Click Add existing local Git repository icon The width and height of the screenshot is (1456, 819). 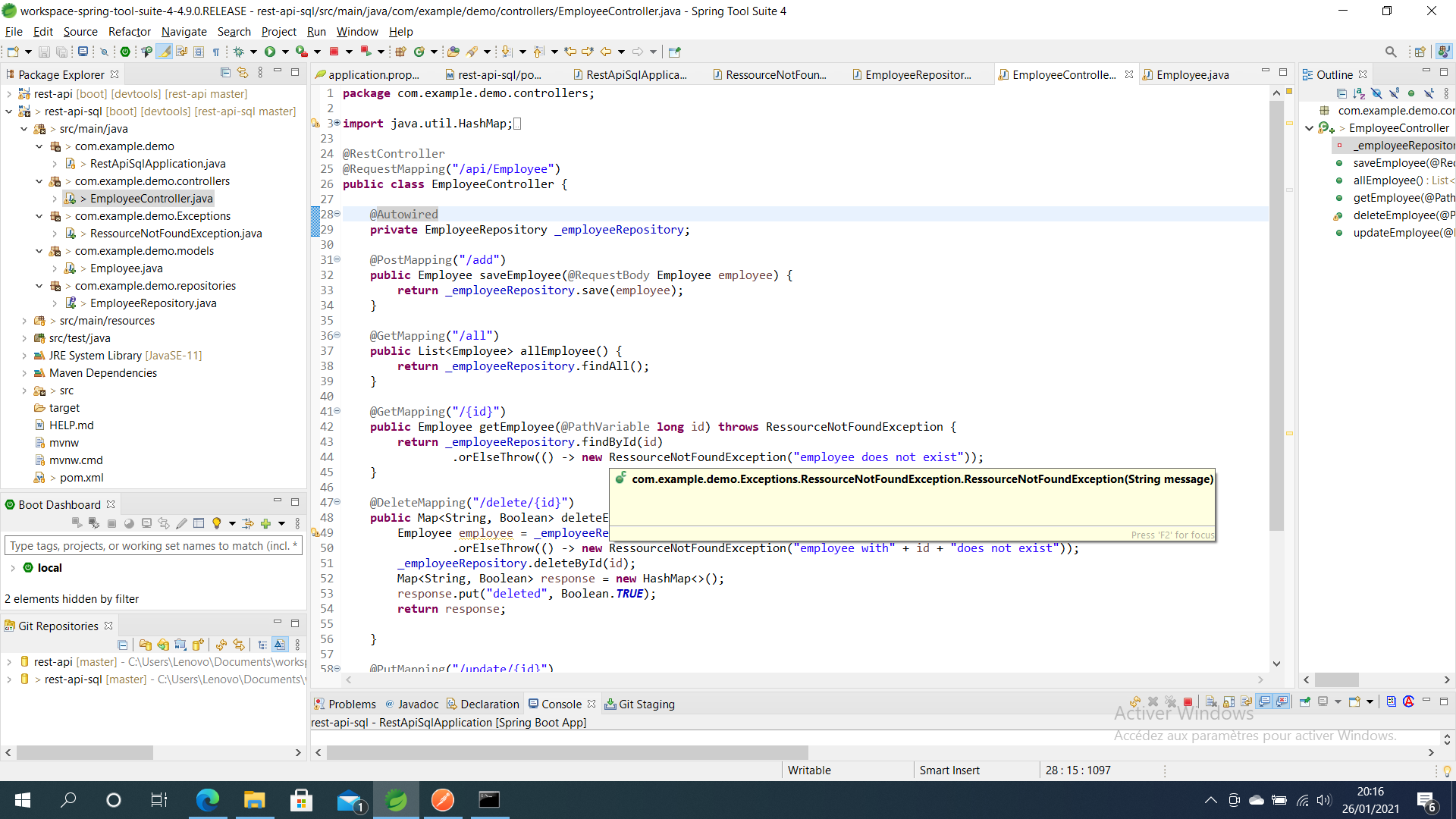tap(145, 645)
